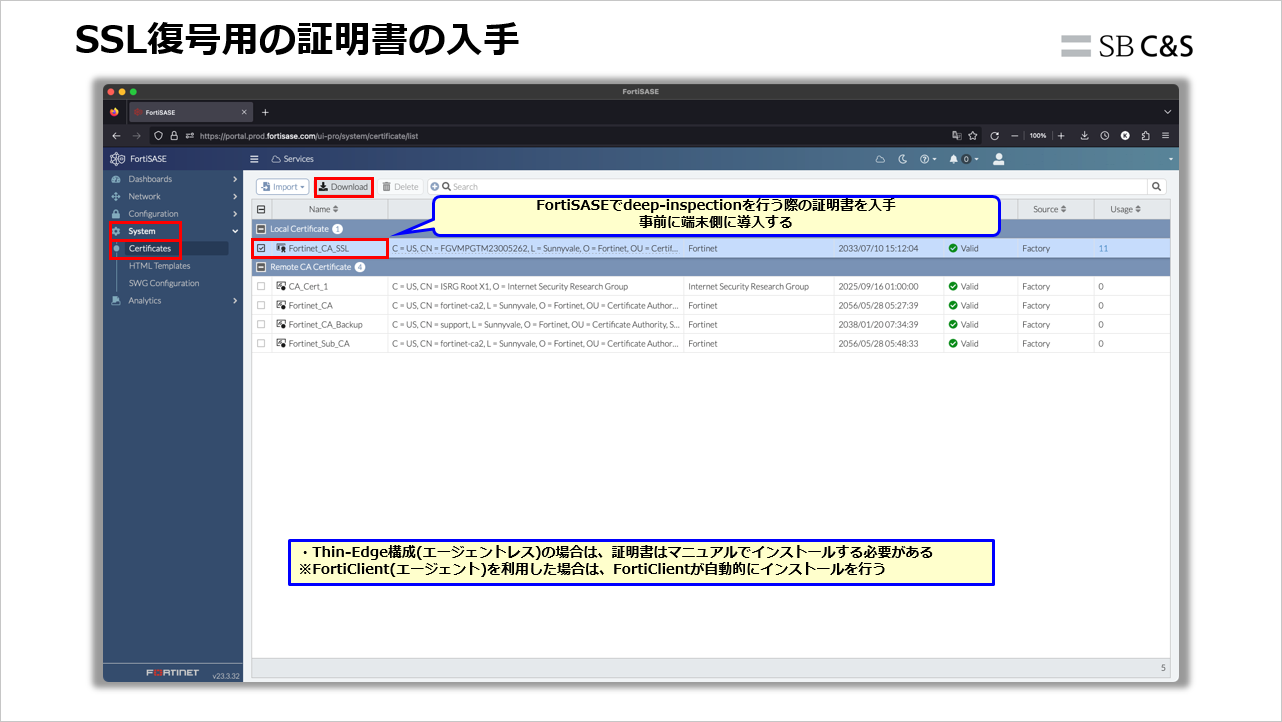Image resolution: width=1282 pixels, height=722 pixels.
Task: Open the Import dropdown menu
Action: pos(282,186)
